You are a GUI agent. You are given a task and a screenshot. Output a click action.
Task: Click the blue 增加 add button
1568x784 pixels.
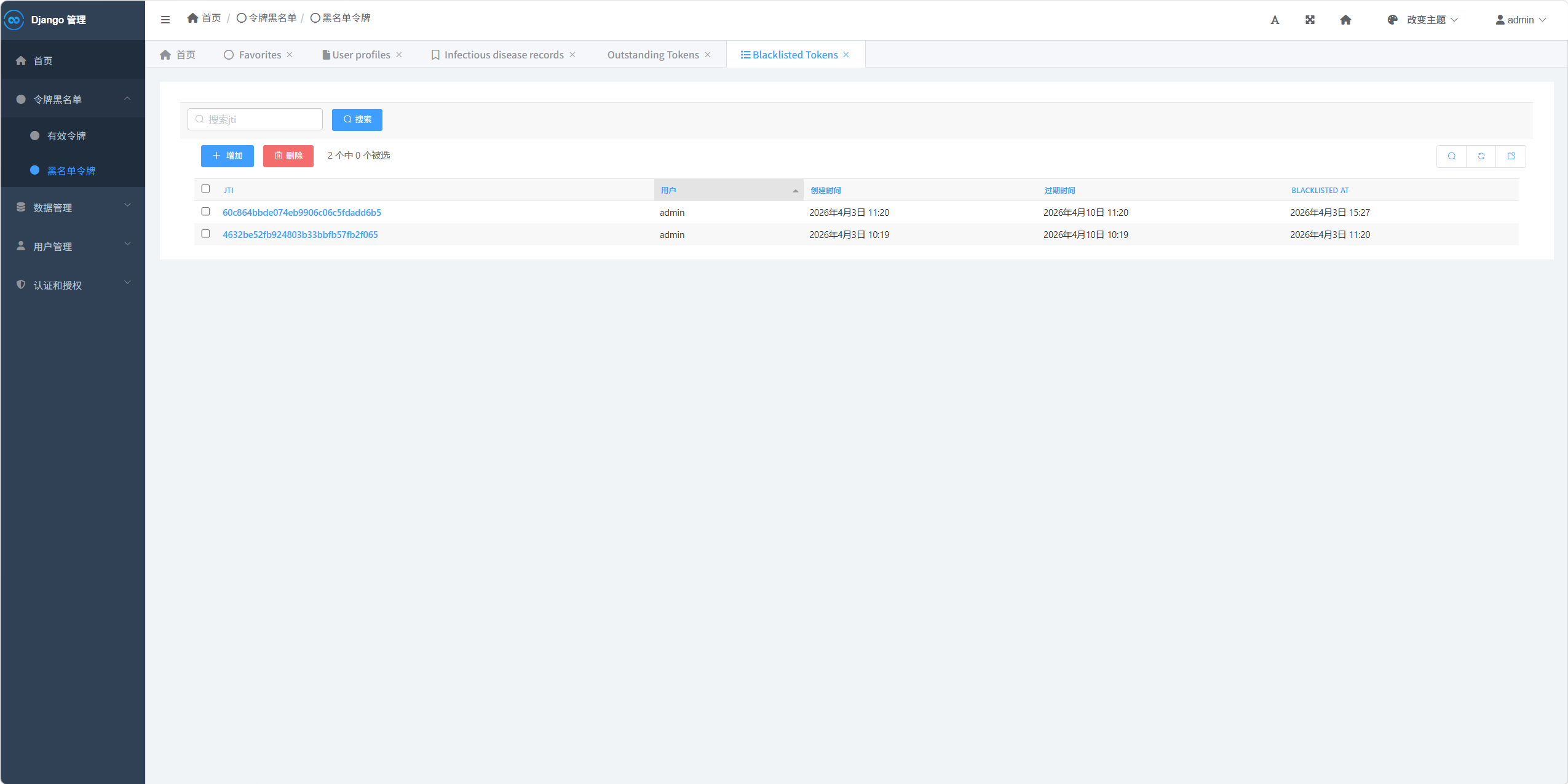(x=228, y=156)
